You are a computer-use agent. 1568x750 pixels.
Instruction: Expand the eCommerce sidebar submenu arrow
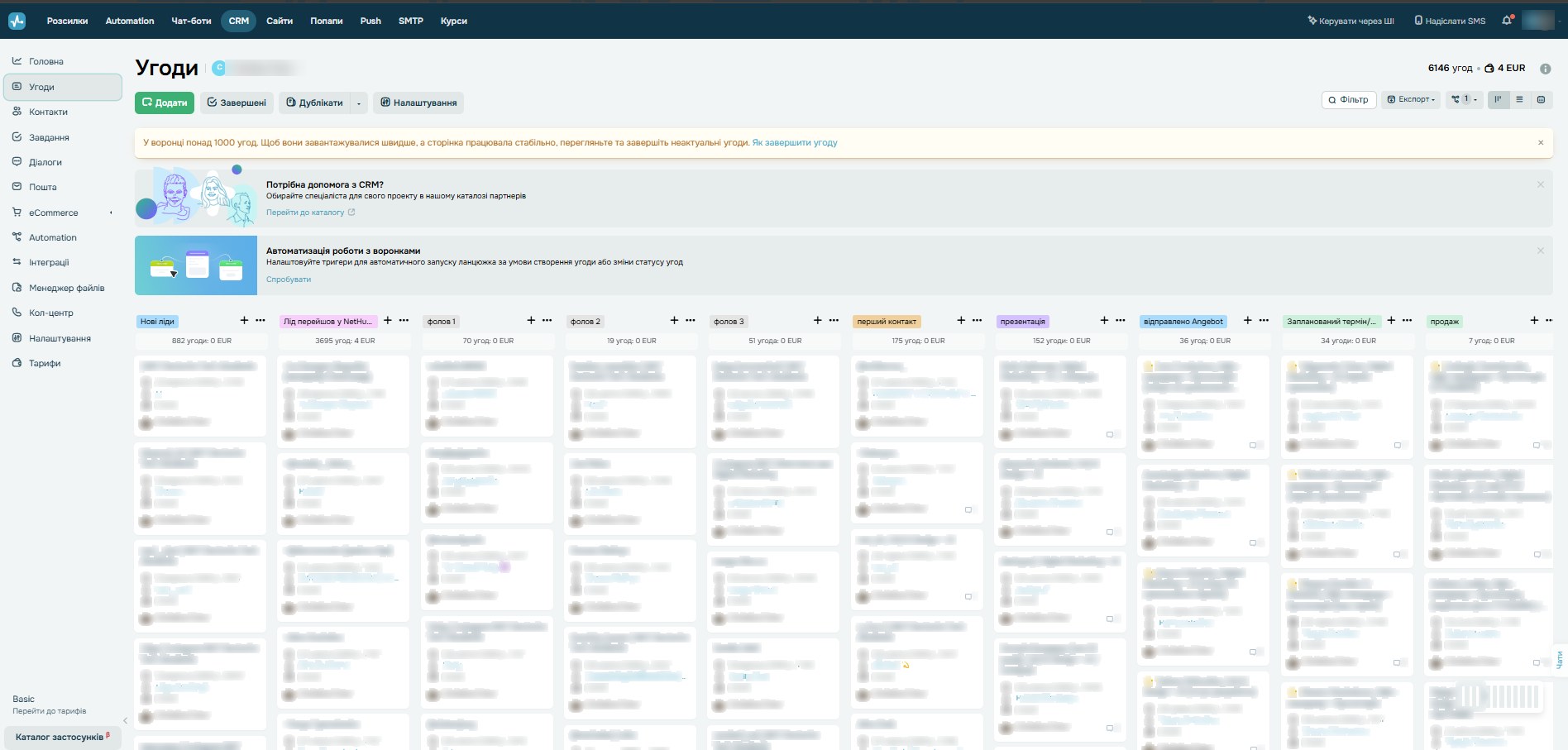[111, 213]
